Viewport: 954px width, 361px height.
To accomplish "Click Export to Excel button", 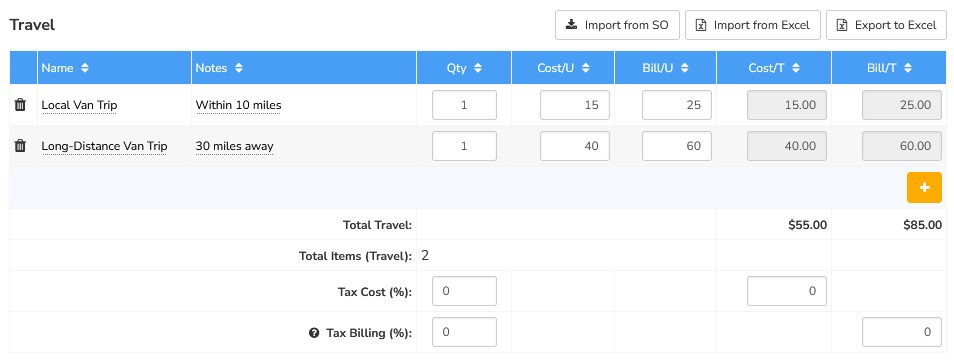I will click(886, 25).
